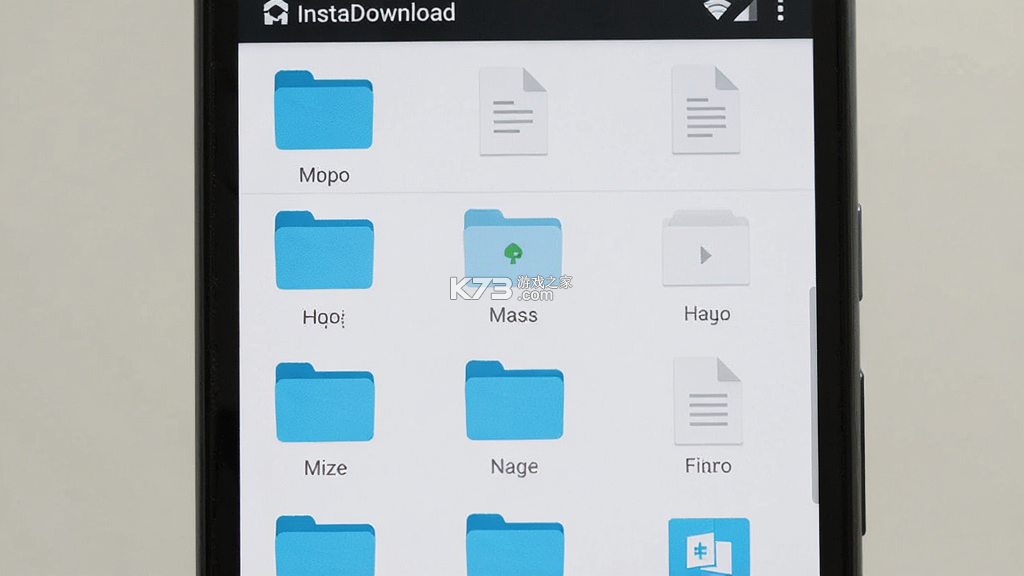Screen dimensions: 1024x576
Task: Open the Hayo video folder icon
Action: 706,248
